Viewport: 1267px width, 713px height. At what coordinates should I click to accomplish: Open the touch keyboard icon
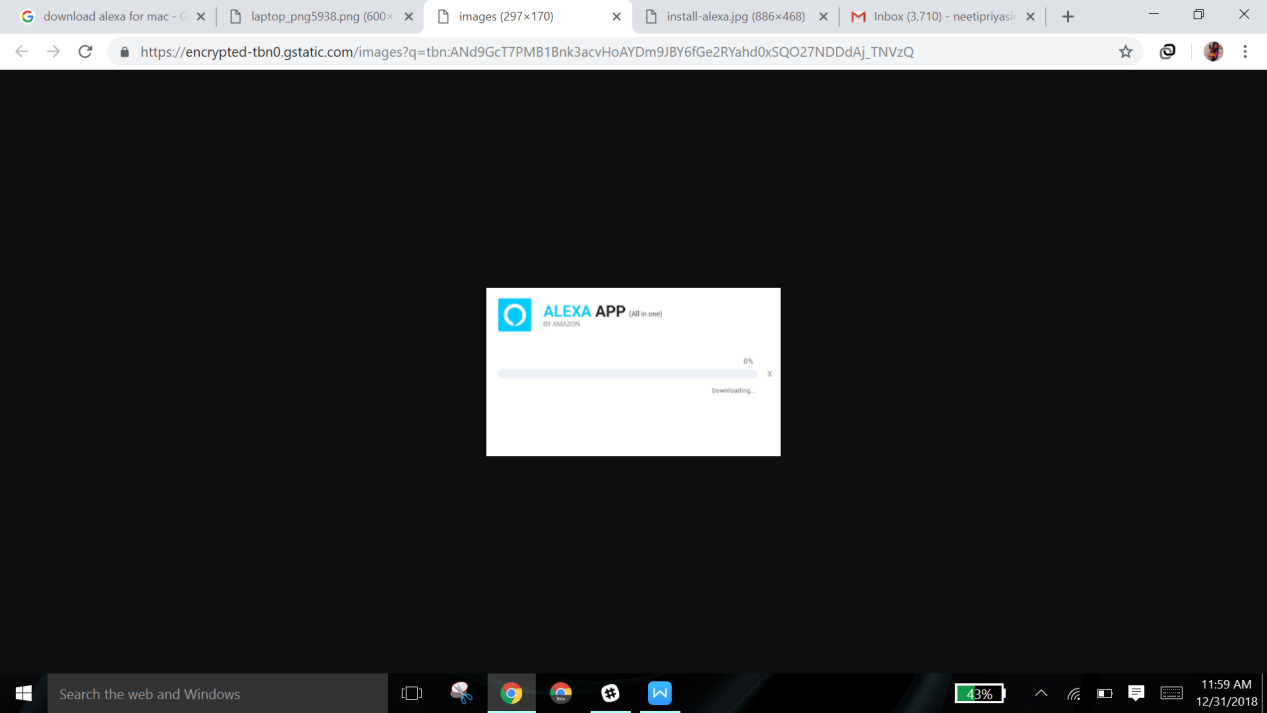[x=1171, y=693]
